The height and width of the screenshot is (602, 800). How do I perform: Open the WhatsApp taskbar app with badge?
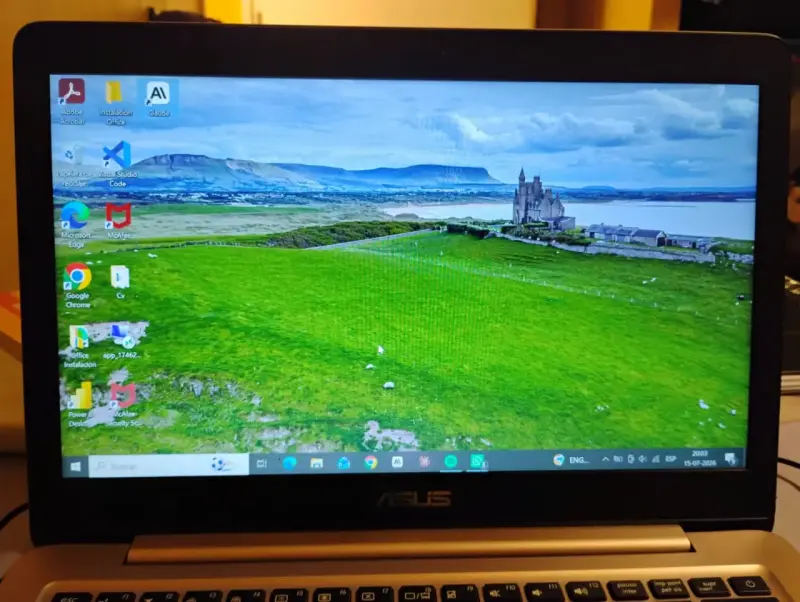(478, 461)
